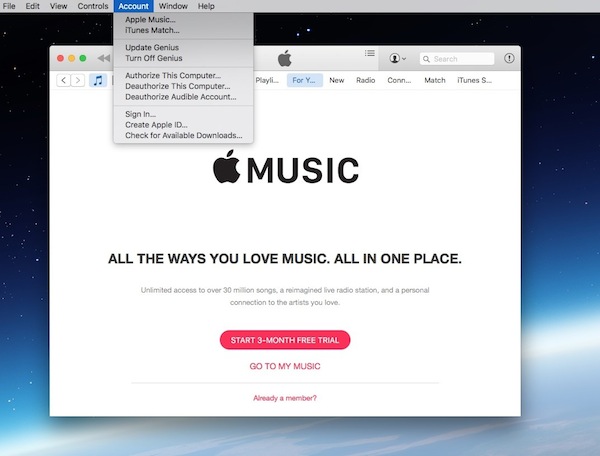
Task: Switch to the For You tab
Action: (305, 80)
